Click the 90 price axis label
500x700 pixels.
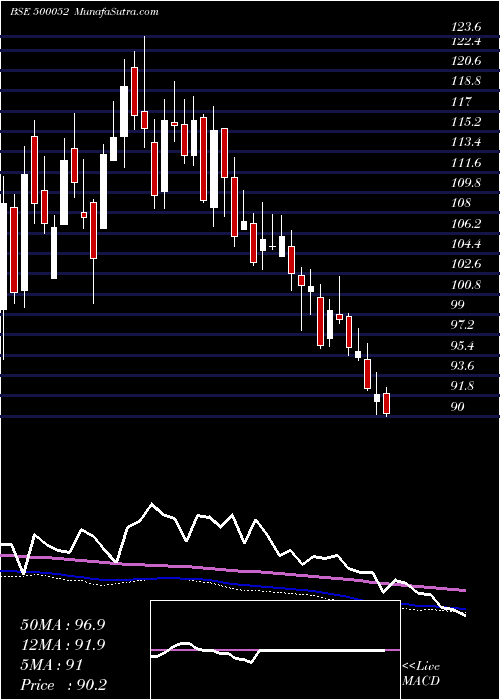459,407
